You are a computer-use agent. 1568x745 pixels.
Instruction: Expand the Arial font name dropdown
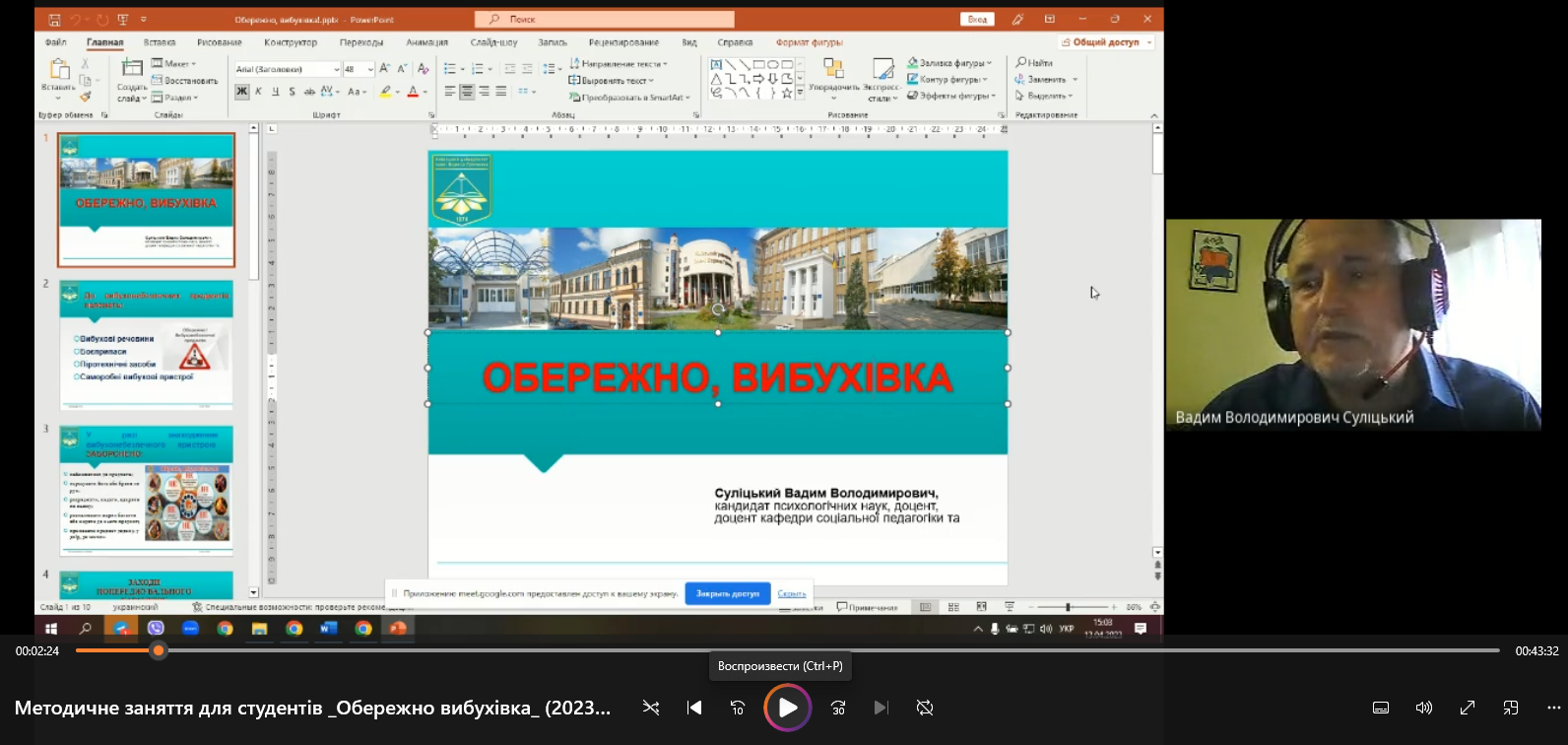pos(336,69)
